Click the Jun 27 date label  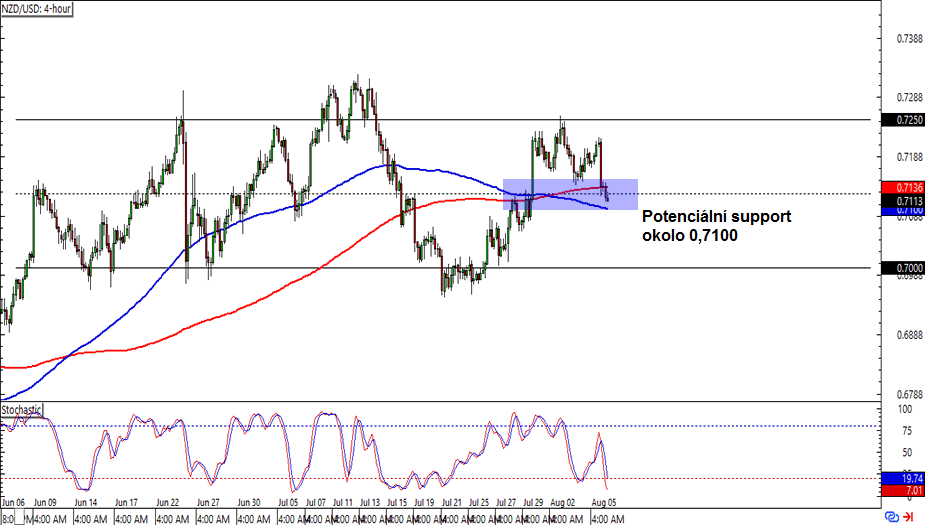tap(208, 503)
